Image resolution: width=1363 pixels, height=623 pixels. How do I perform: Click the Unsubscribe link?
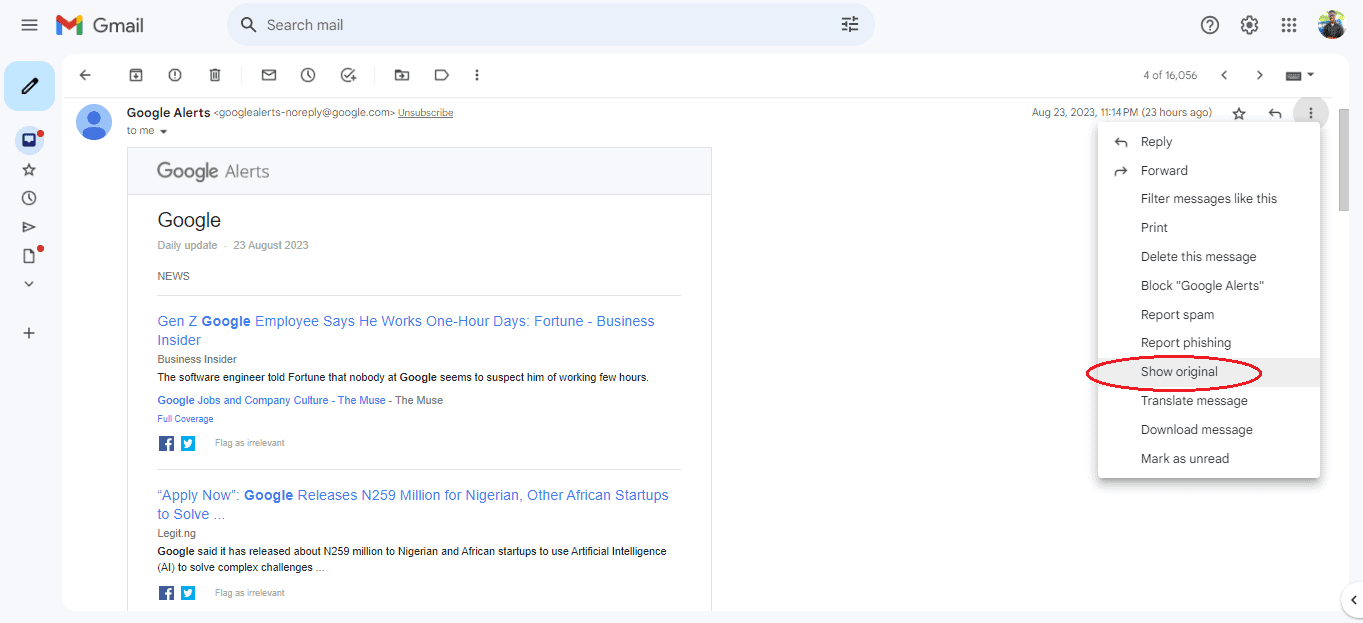(x=425, y=113)
